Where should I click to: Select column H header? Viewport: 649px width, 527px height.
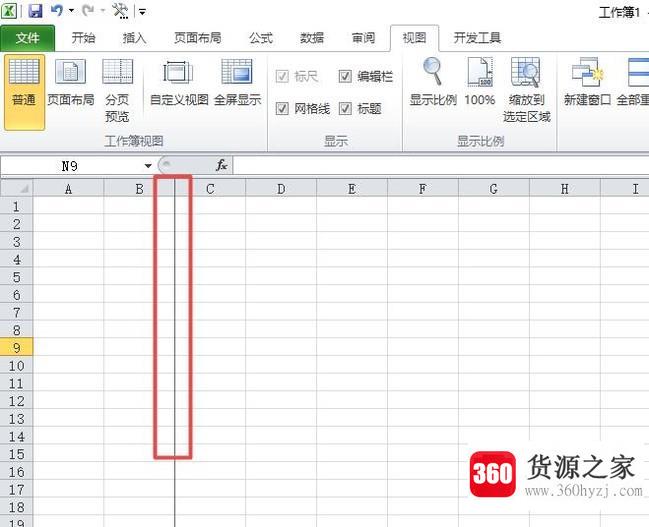(565, 189)
